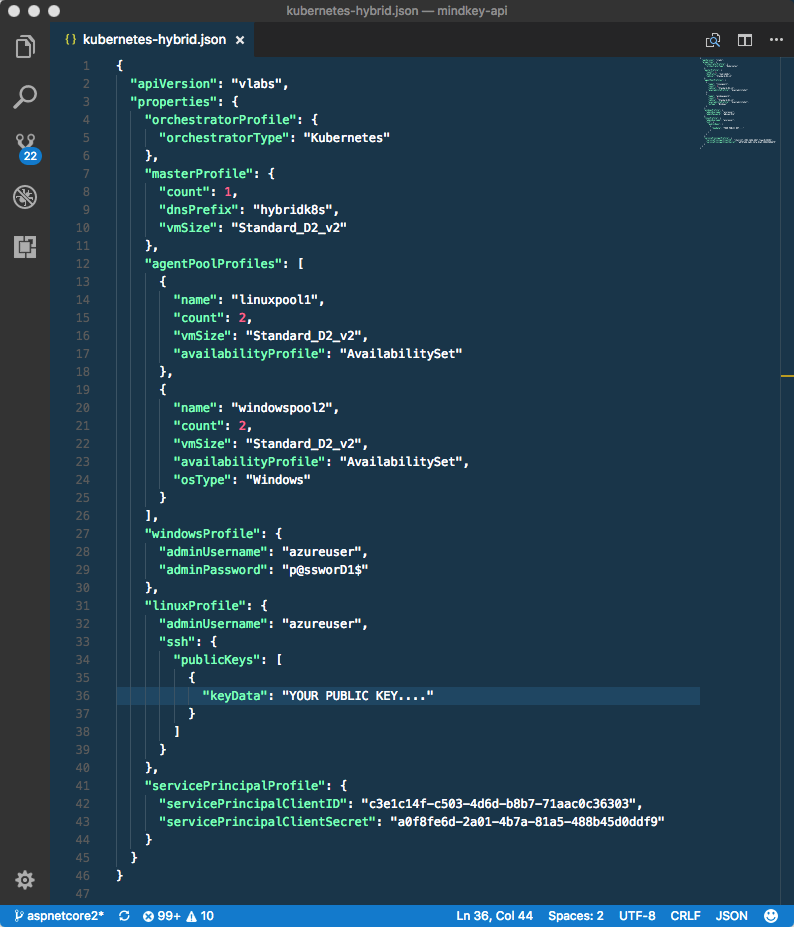
Task: Open the Extensions view in activity bar
Action: pos(25,247)
